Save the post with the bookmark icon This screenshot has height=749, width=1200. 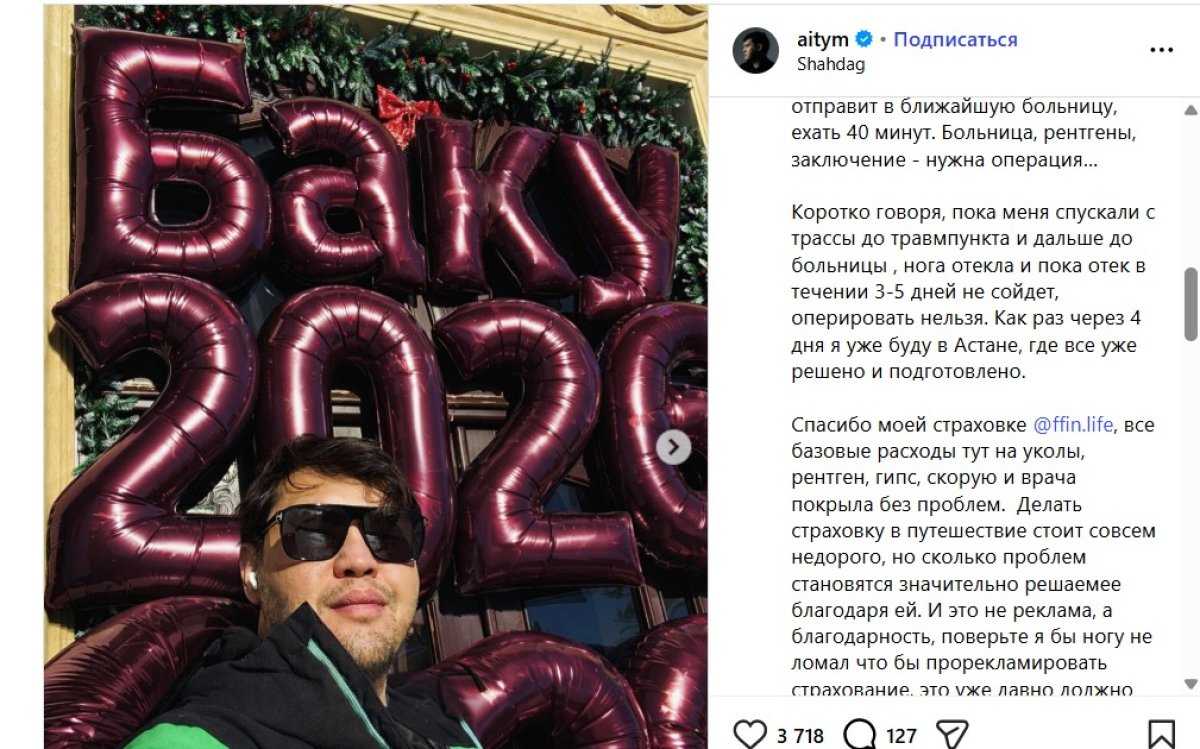1161,735
